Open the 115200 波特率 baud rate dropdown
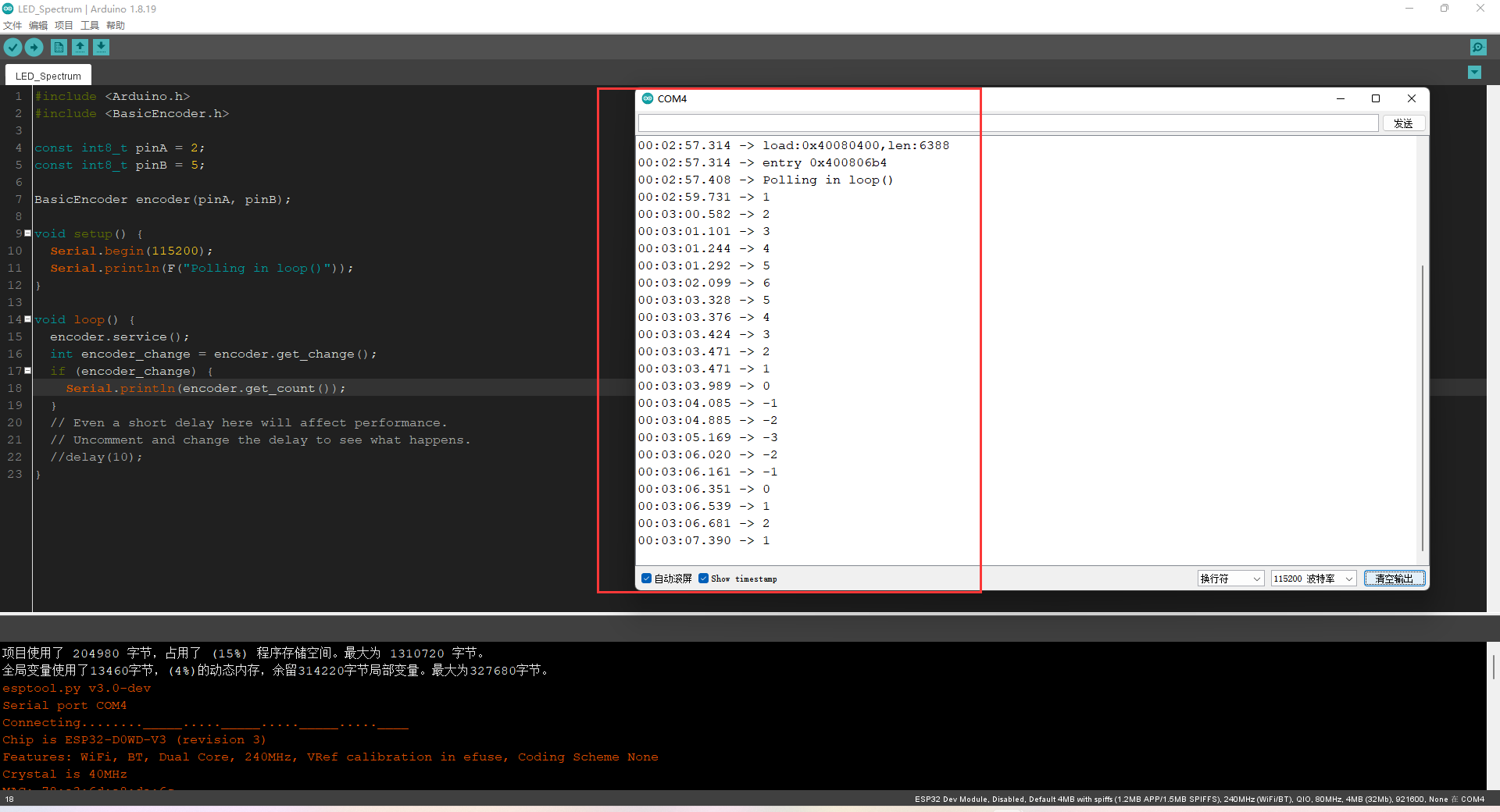1500x812 pixels. [1313, 579]
